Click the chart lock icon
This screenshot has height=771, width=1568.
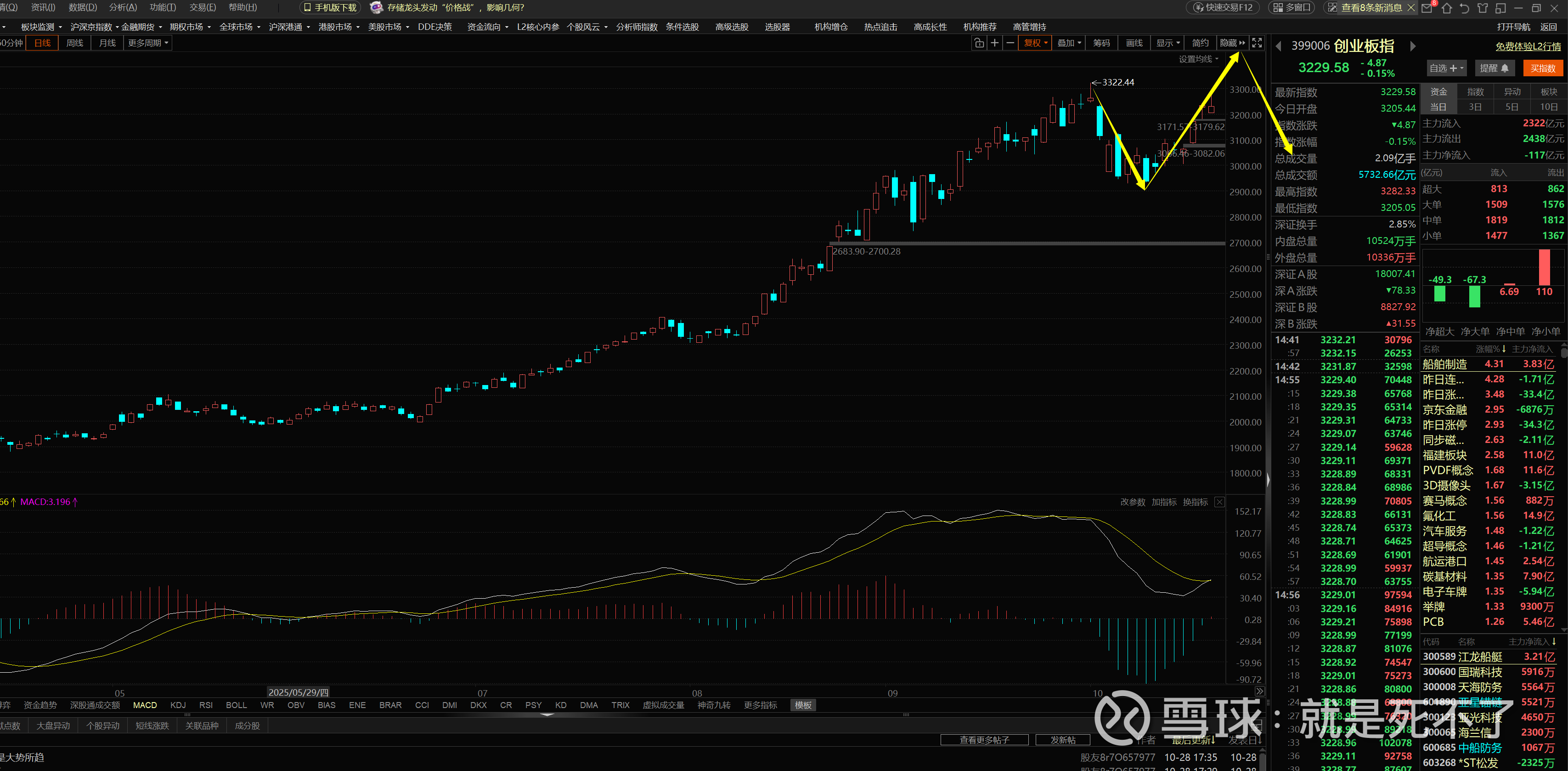pyautogui.click(x=978, y=43)
